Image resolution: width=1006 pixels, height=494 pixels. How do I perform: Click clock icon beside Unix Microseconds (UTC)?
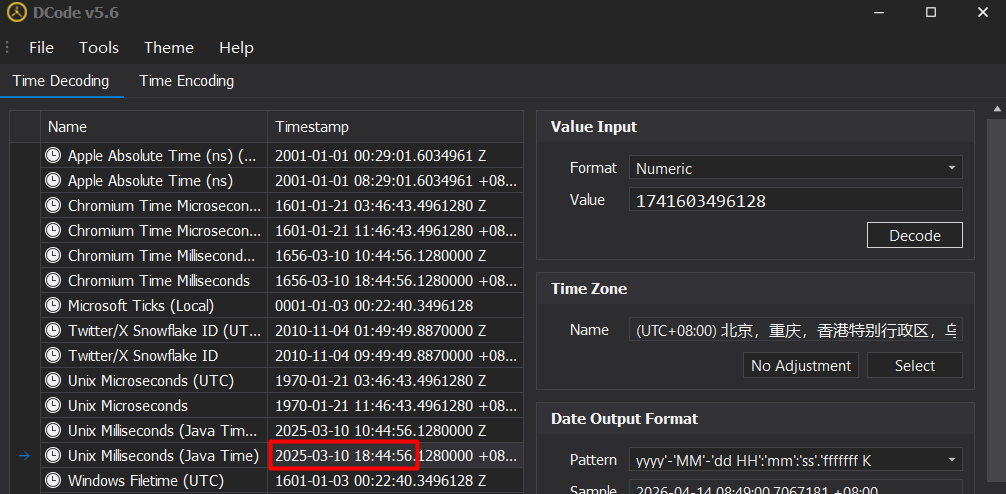pos(53,381)
